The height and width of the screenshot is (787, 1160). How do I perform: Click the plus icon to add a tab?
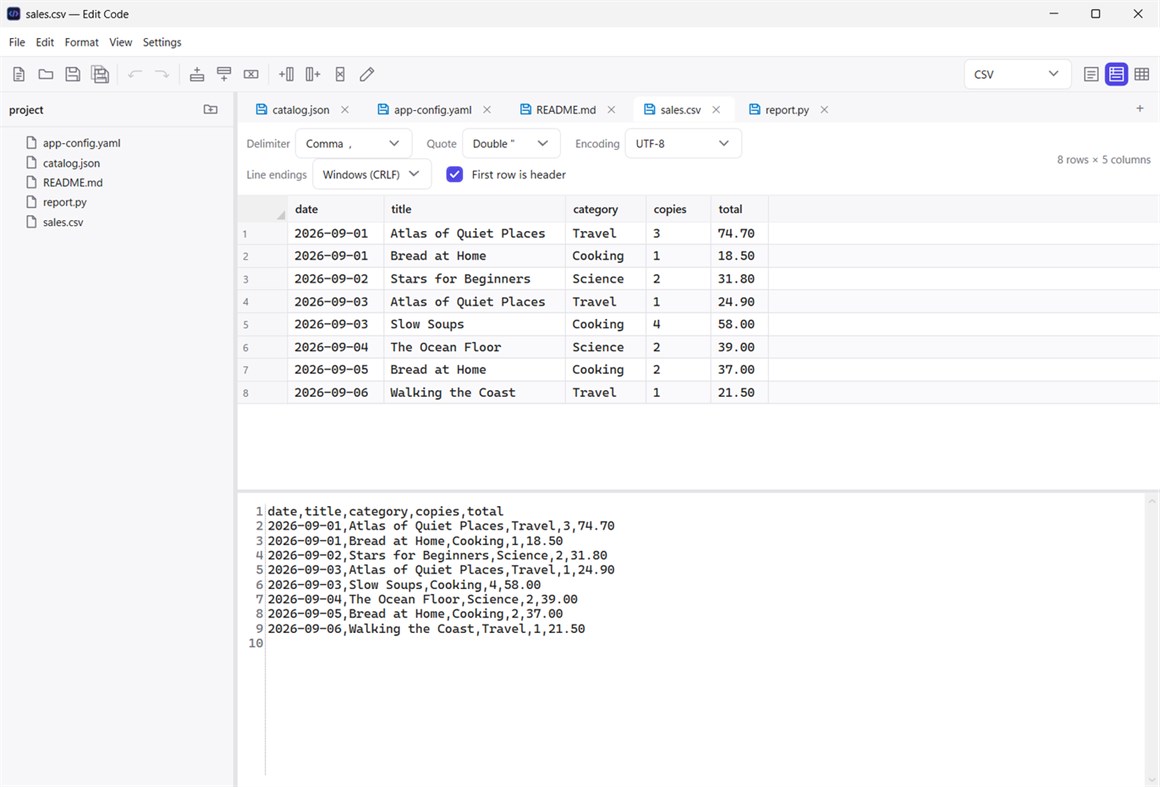(1140, 109)
